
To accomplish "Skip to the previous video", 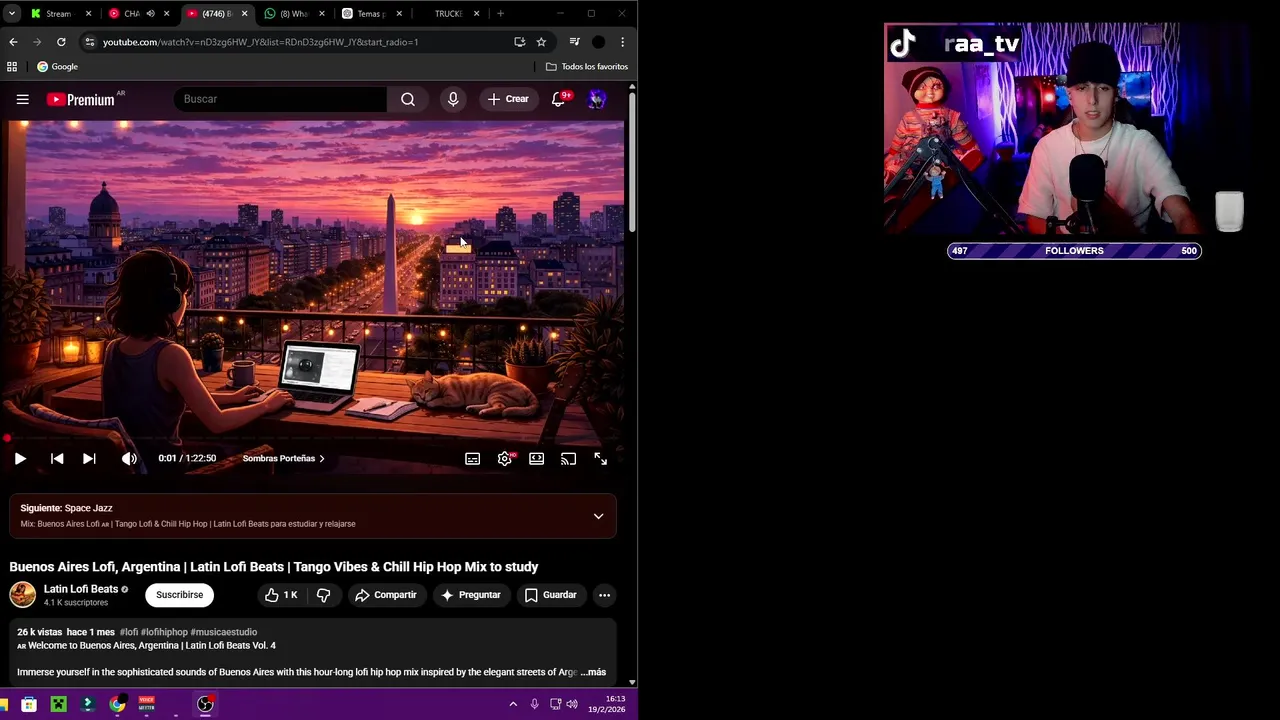I will click(57, 458).
